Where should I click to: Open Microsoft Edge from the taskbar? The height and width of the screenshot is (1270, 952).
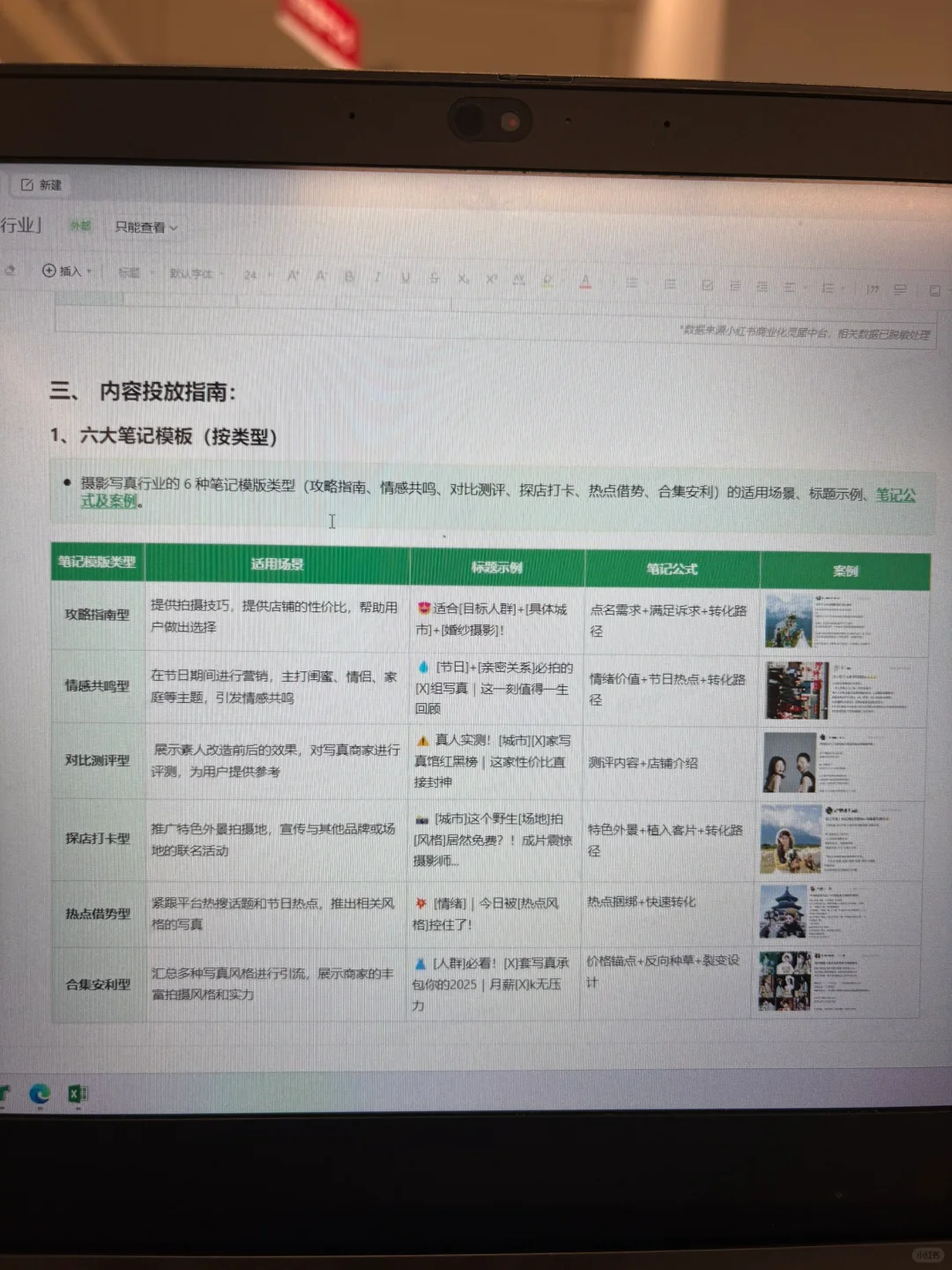click(x=39, y=1094)
